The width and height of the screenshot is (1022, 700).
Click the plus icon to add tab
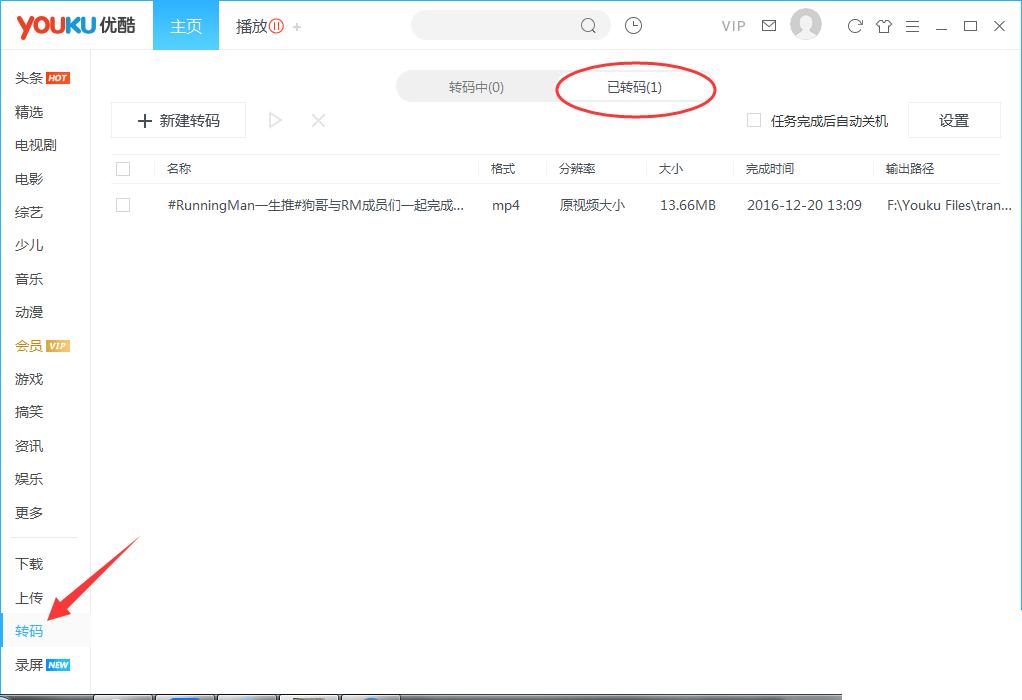point(297,27)
